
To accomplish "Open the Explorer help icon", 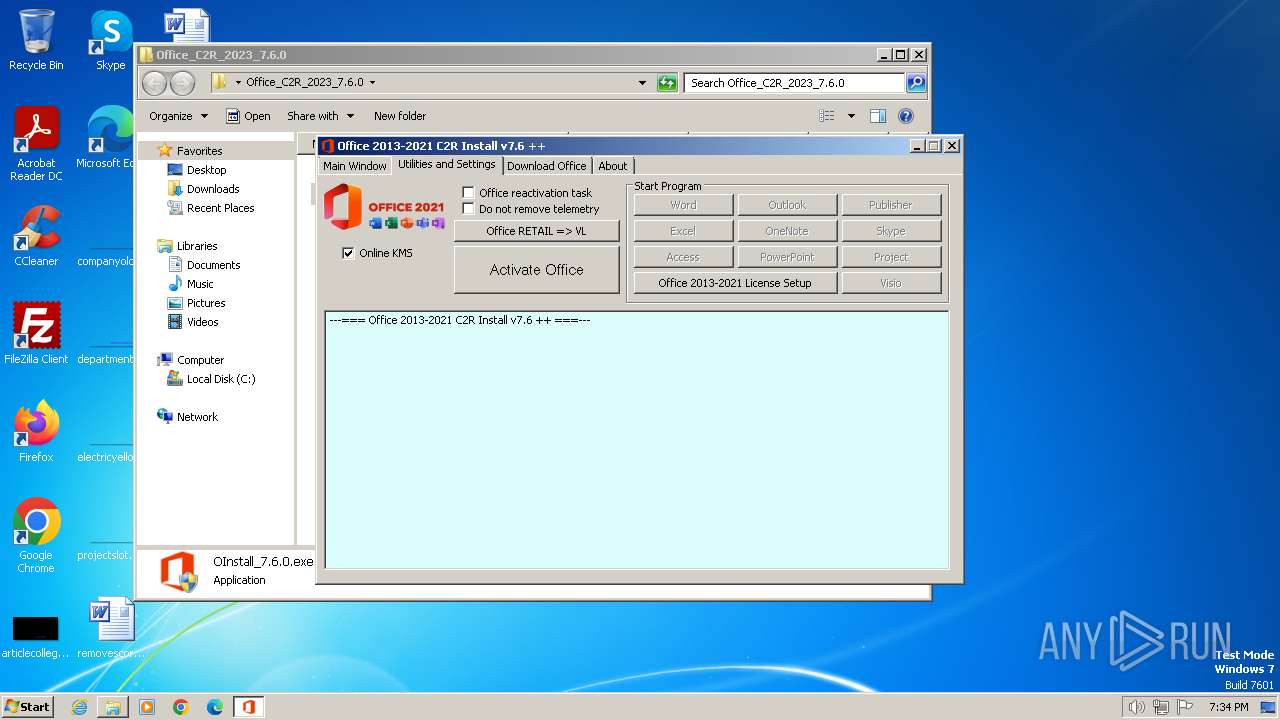I will (906, 116).
